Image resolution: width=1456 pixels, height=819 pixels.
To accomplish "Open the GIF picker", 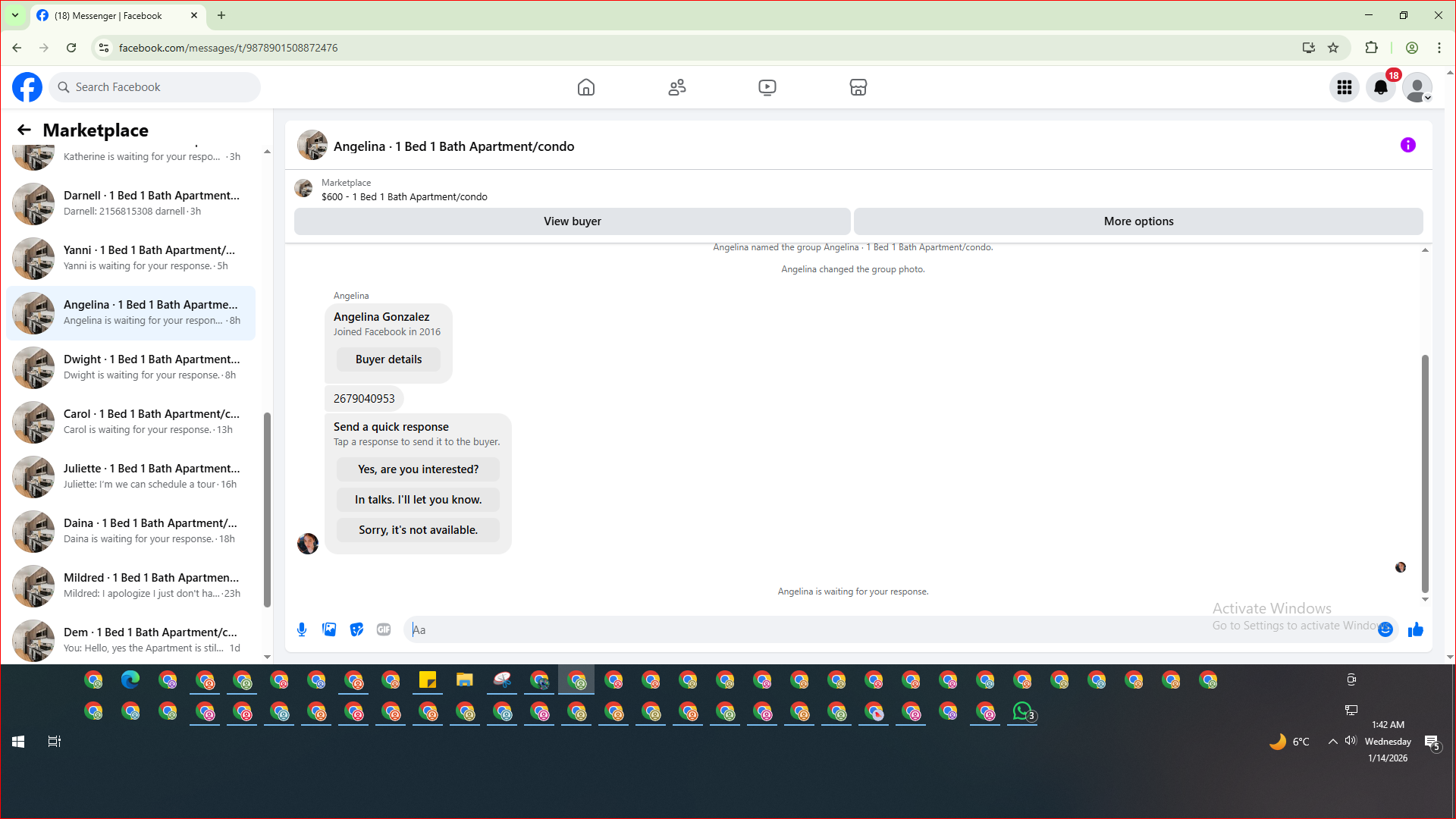I will pos(384,629).
